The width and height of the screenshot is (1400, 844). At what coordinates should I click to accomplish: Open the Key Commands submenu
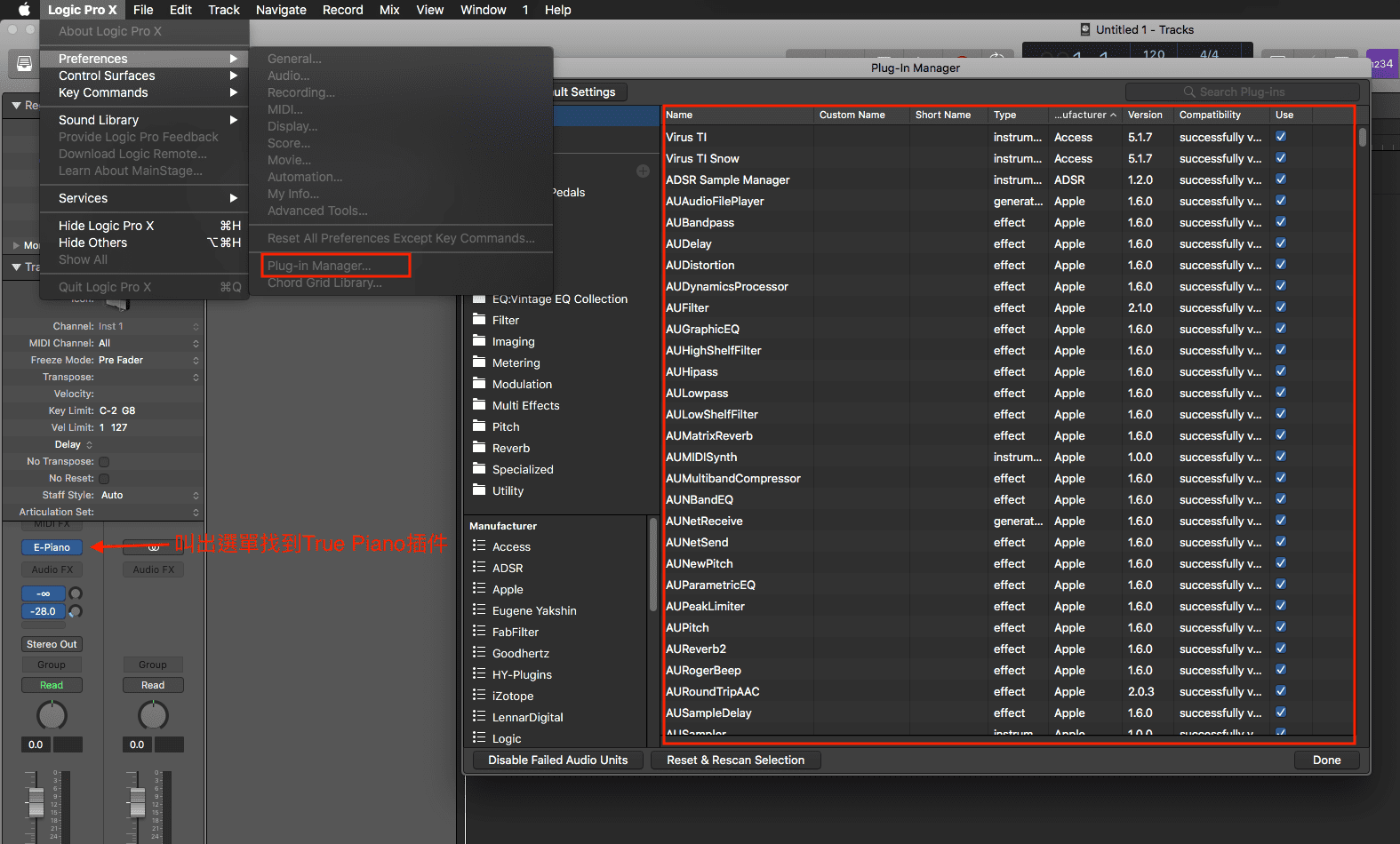point(144,92)
